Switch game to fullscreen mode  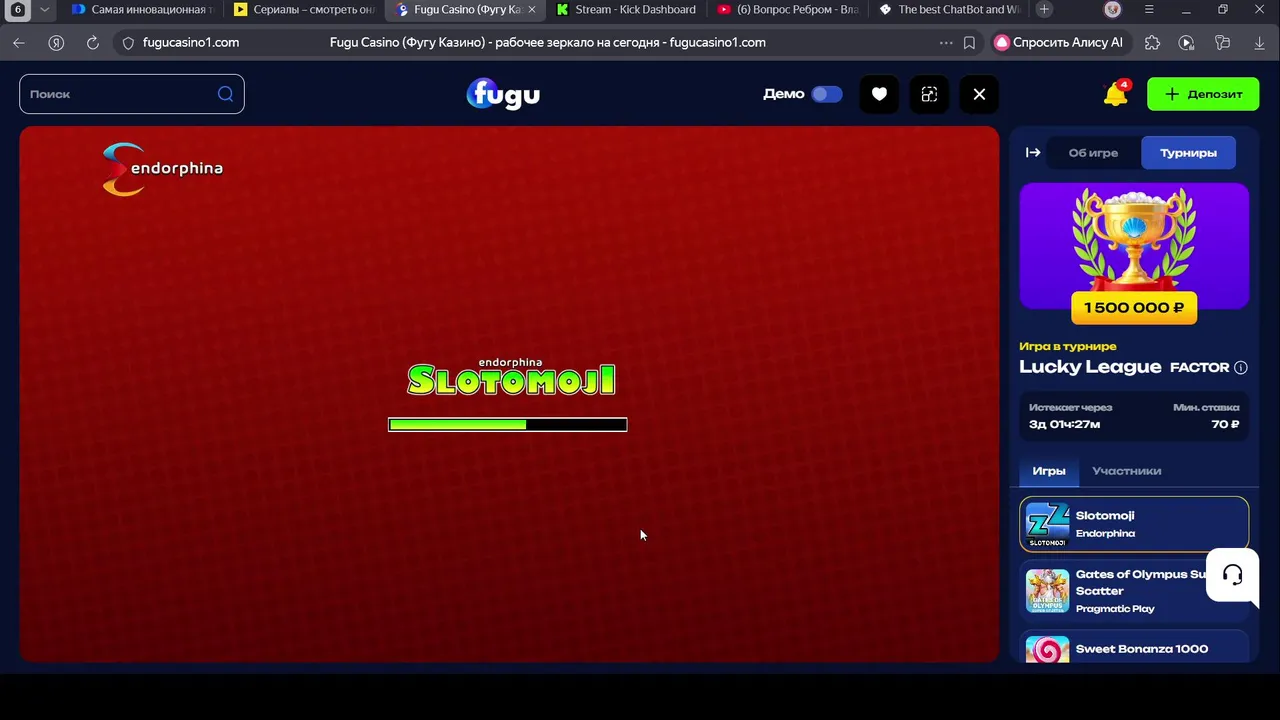pyautogui.click(x=929, y=94)
